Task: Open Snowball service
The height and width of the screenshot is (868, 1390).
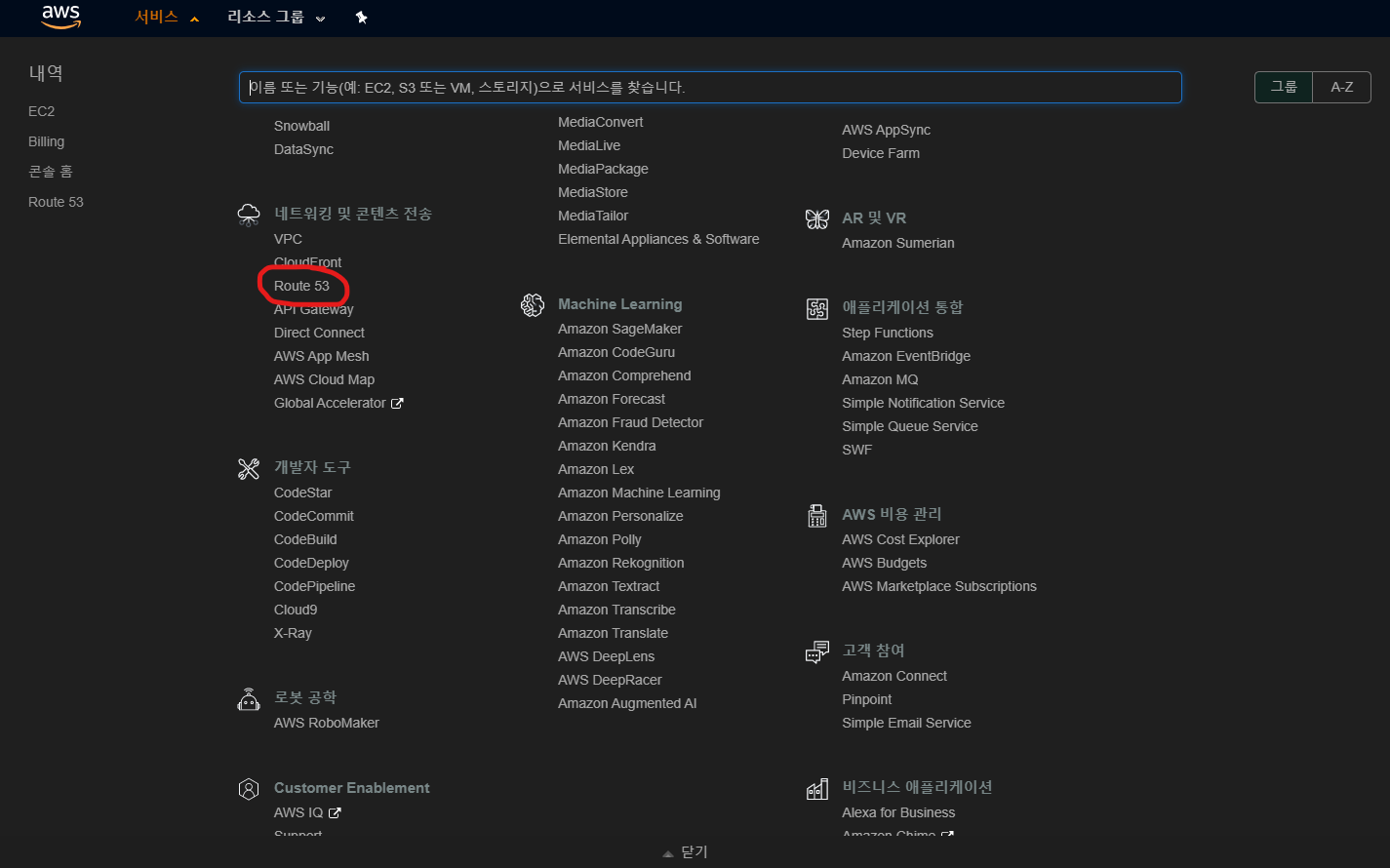Action: tap(301, 126)
